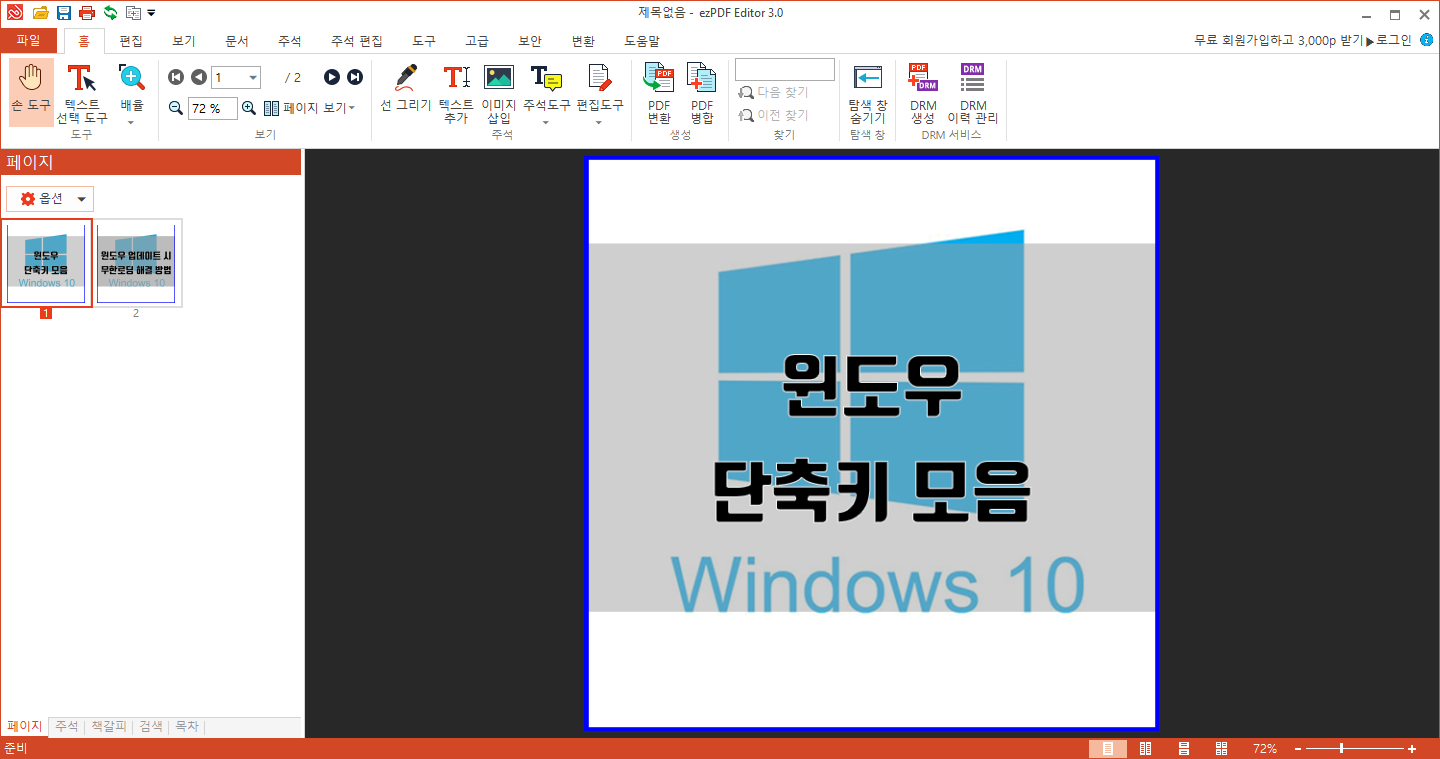1440x759 pixels.
Task: Open the 문서 ribbon tab
Action: (x=237, y=41)
